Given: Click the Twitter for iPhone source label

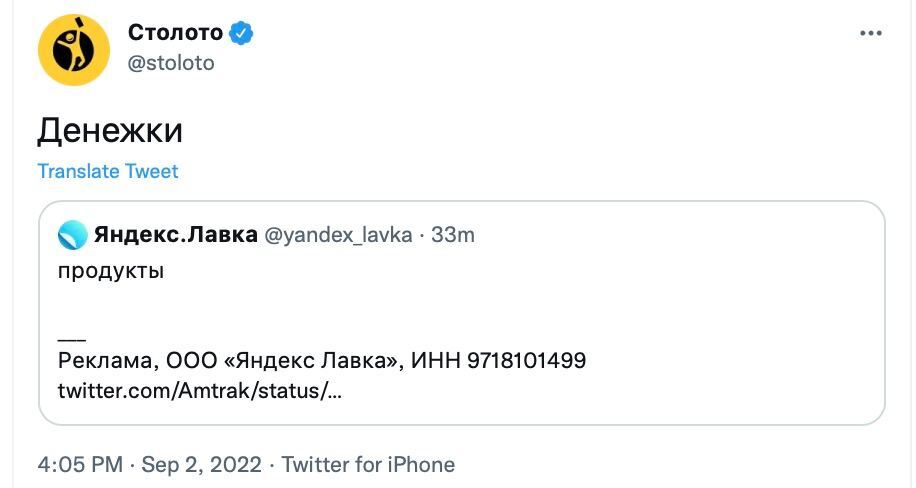Looking at the screenshot, I should pyautogui.click(x=368, y=465).
